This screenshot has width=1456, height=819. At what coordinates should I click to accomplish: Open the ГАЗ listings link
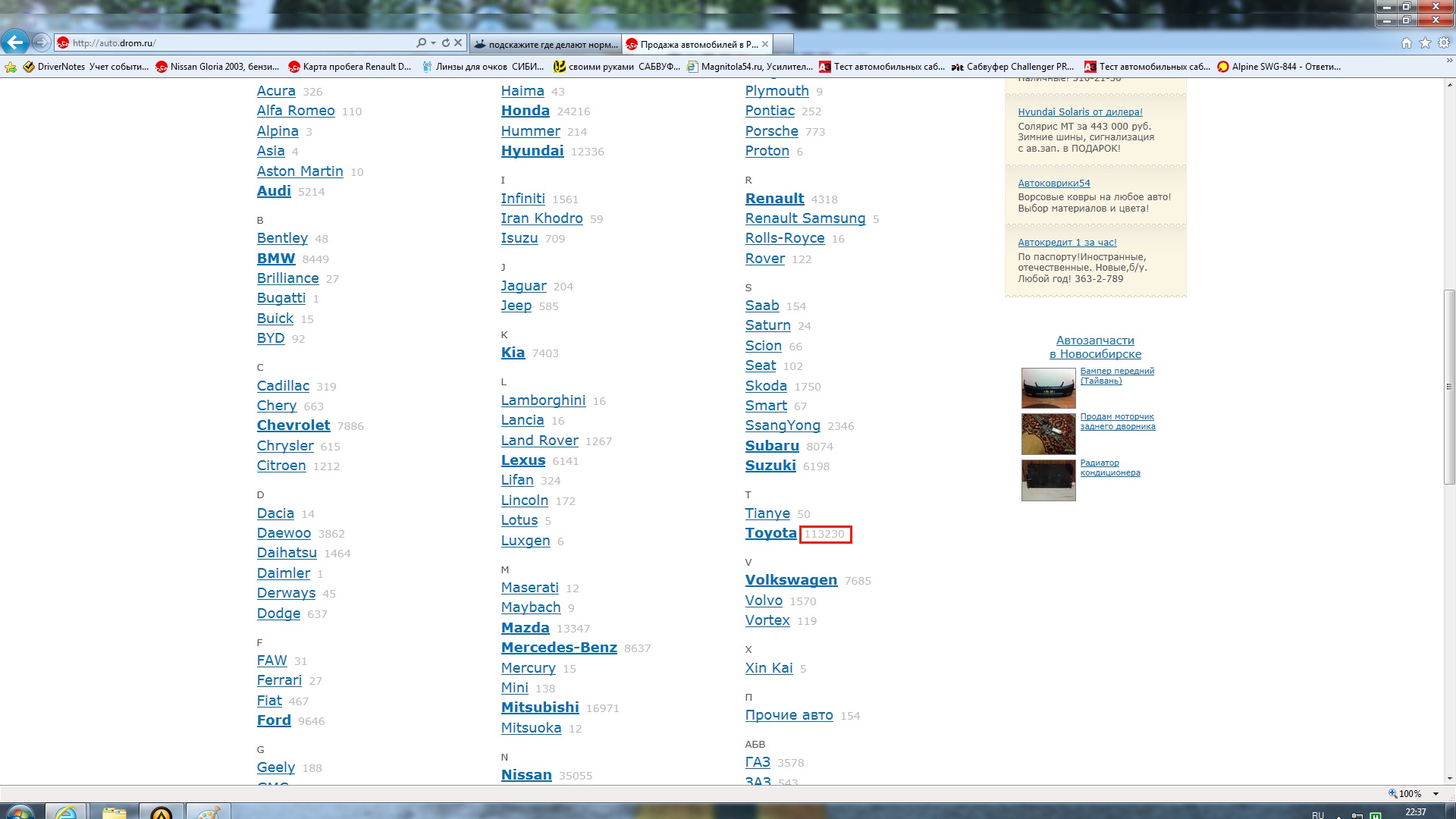point(758,762)
